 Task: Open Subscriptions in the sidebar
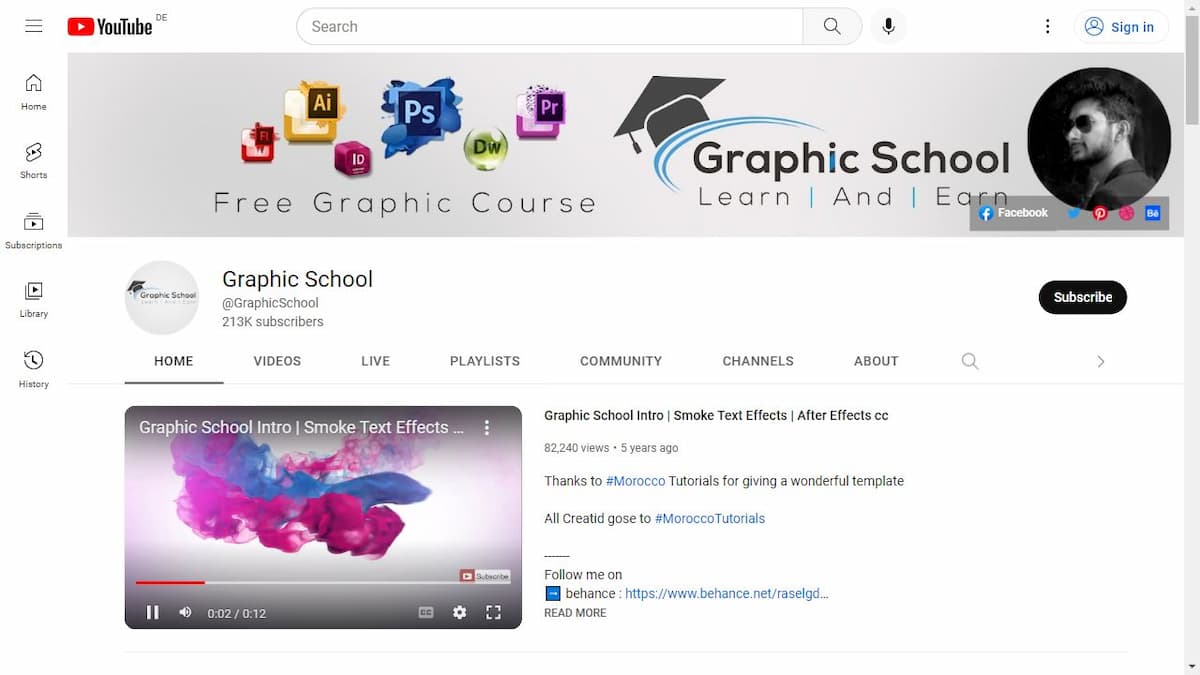(34, 230)
